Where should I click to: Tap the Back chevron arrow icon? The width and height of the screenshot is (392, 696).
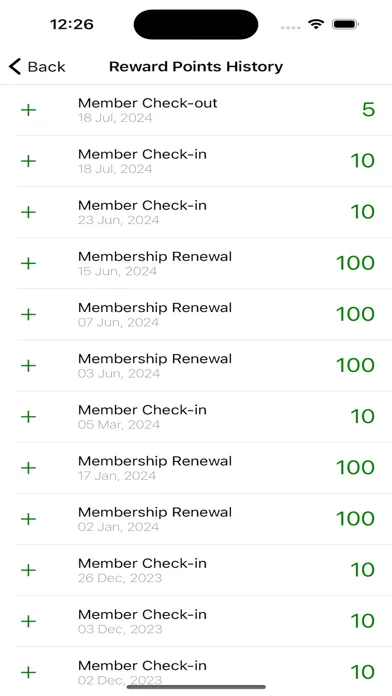click(x=15, y=67)
